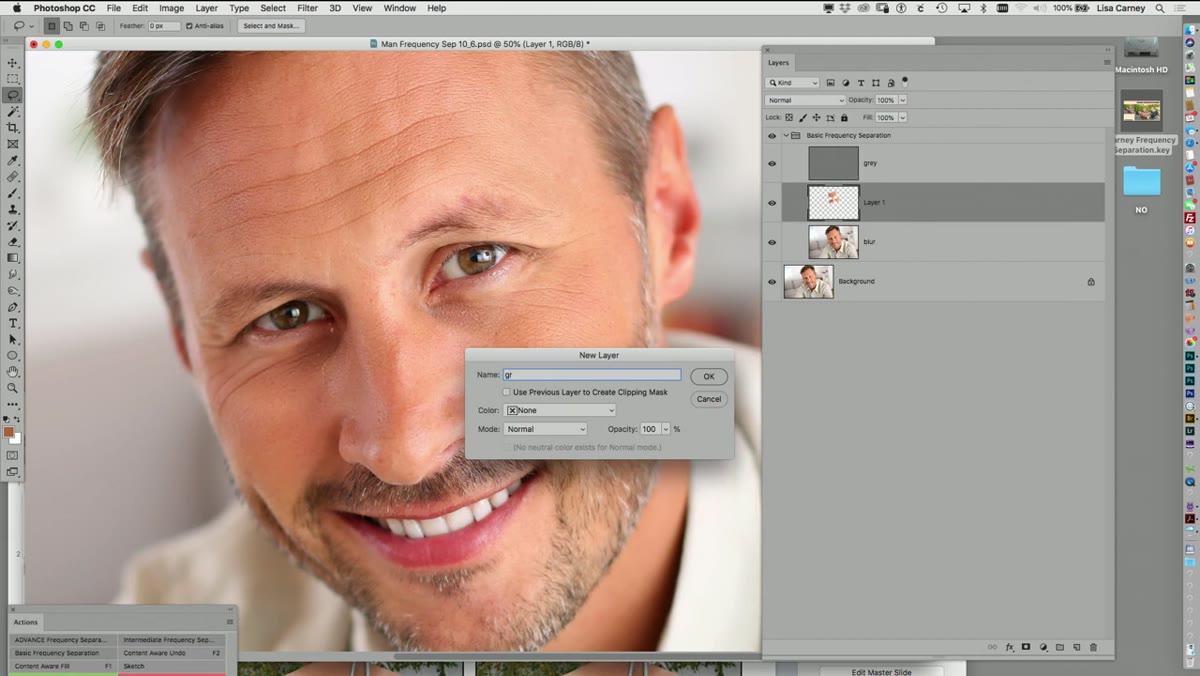Hide the blur layer

[771, 242]
